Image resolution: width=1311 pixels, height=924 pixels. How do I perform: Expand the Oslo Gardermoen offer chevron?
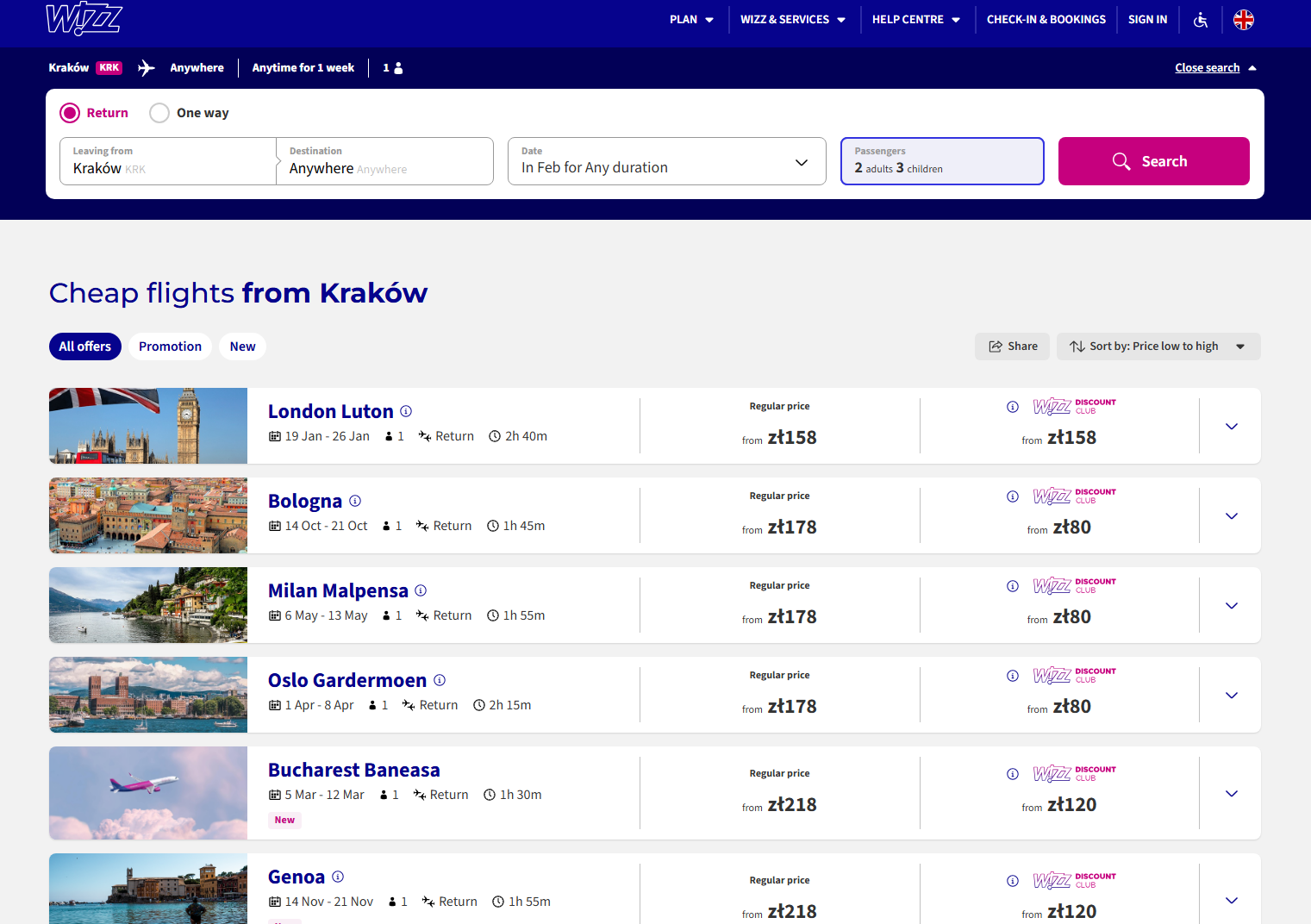coord(1232,696)
